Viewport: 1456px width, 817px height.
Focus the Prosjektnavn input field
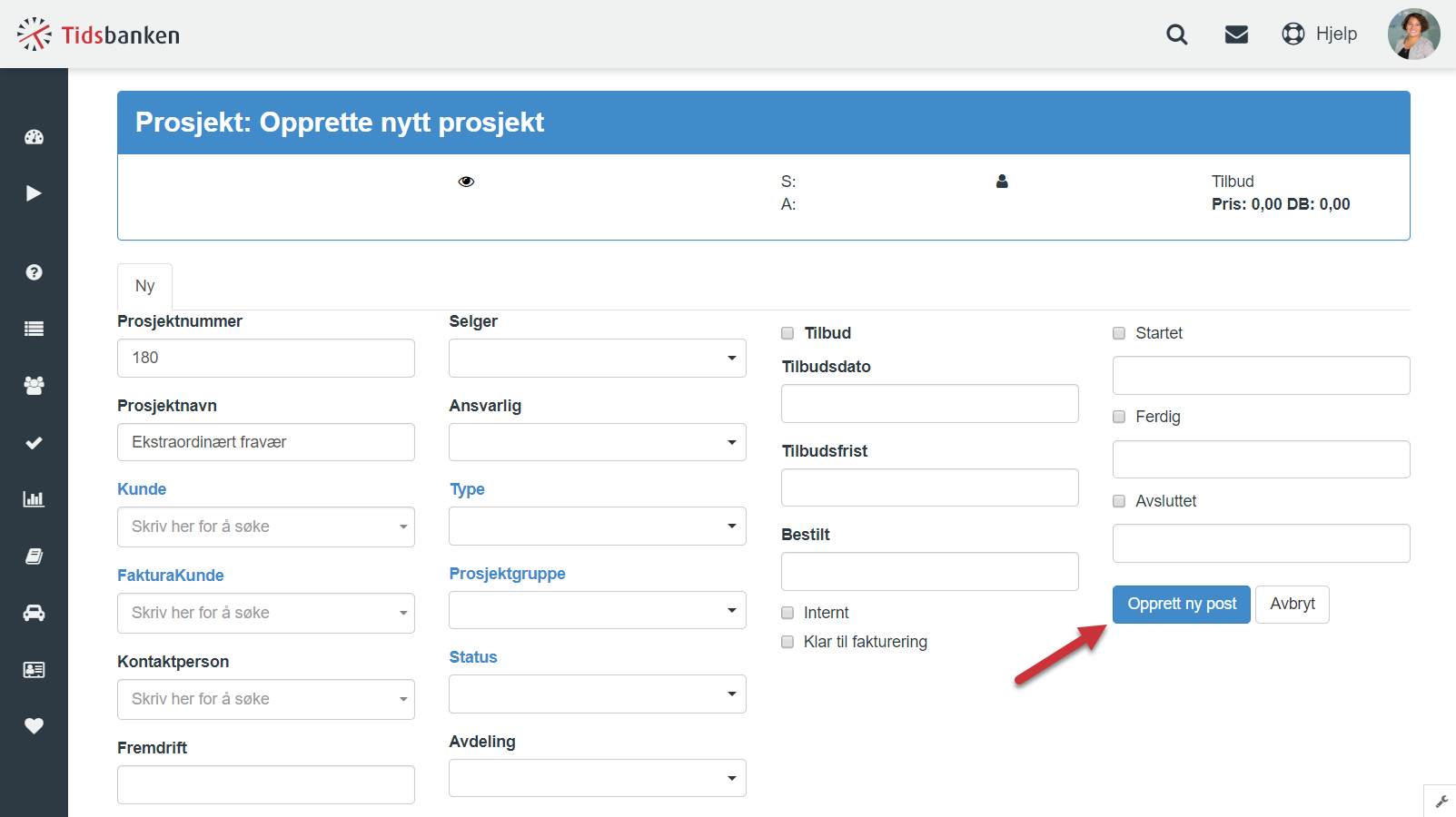point(266,442)
